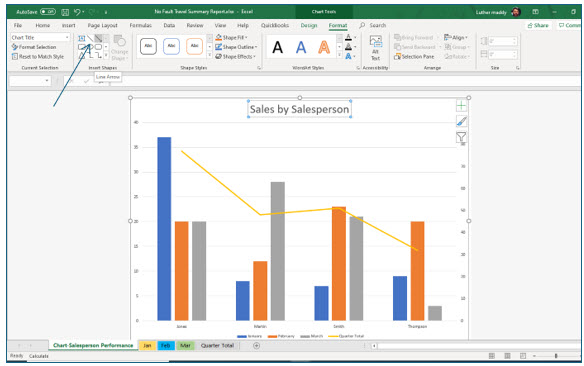The image size is (584, 366).
Task: Click Ribbon Display Options icon in title bar
Action: pos(535,12)
